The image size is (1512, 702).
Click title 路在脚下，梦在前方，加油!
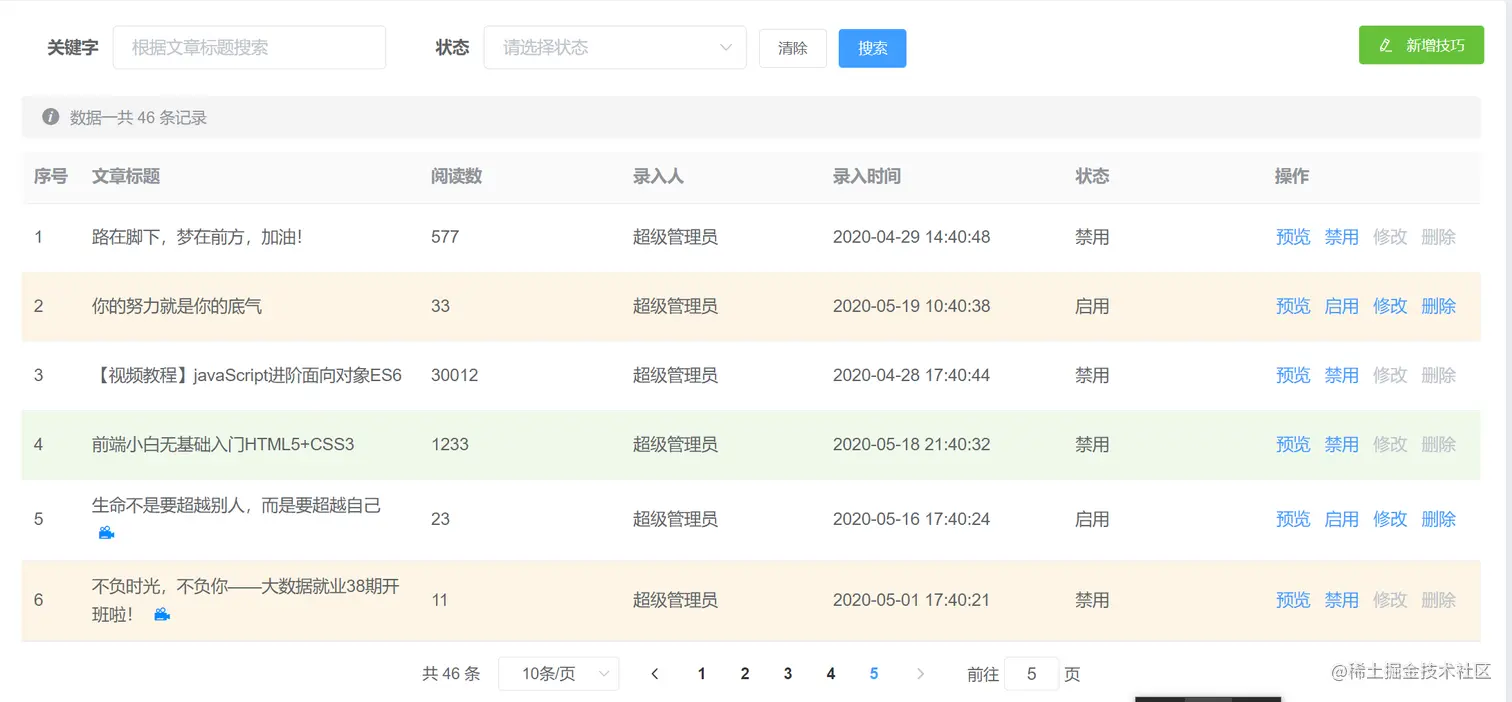pos(197,237)
